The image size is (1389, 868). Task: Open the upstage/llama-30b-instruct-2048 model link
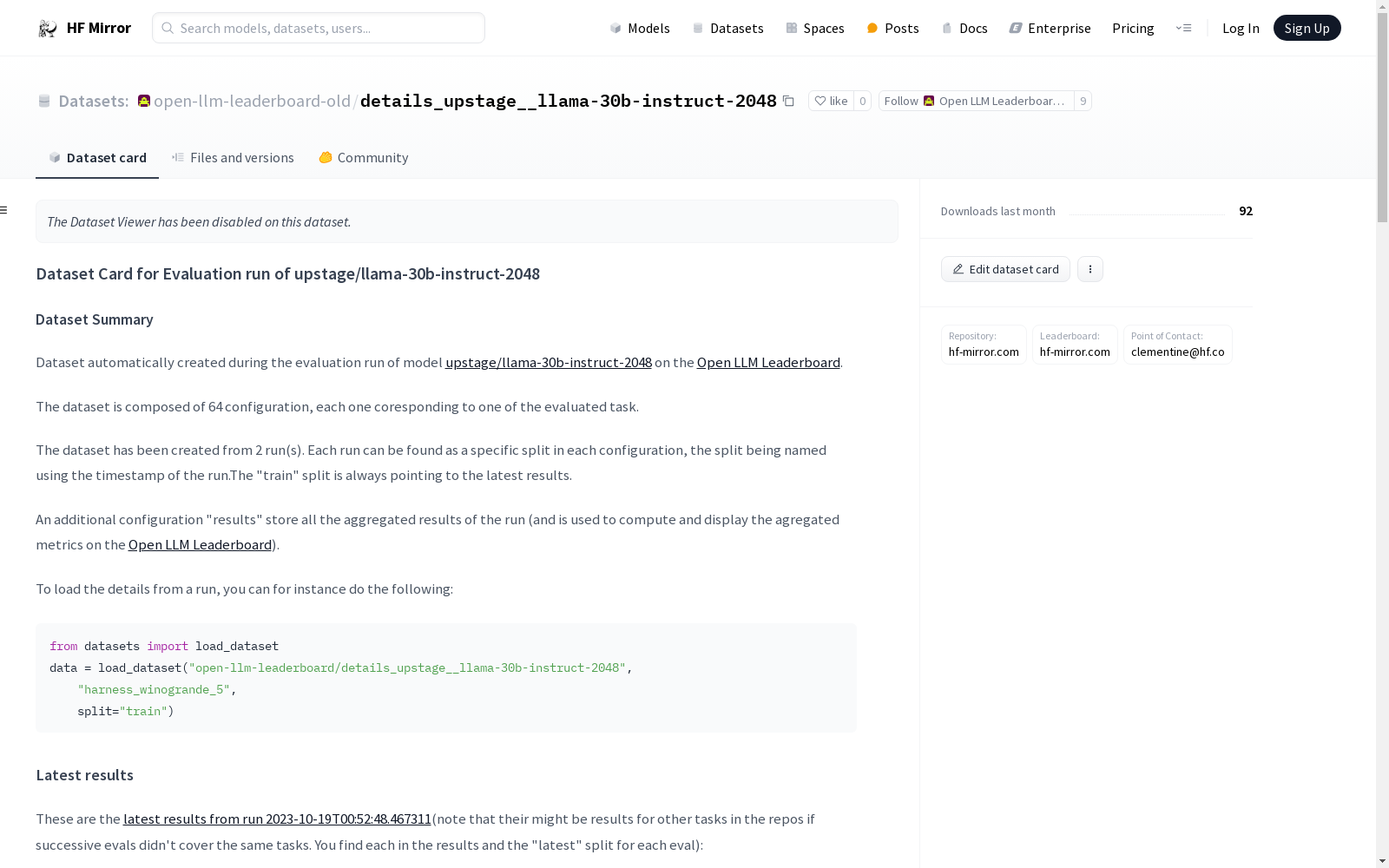[x=549, y=363]
